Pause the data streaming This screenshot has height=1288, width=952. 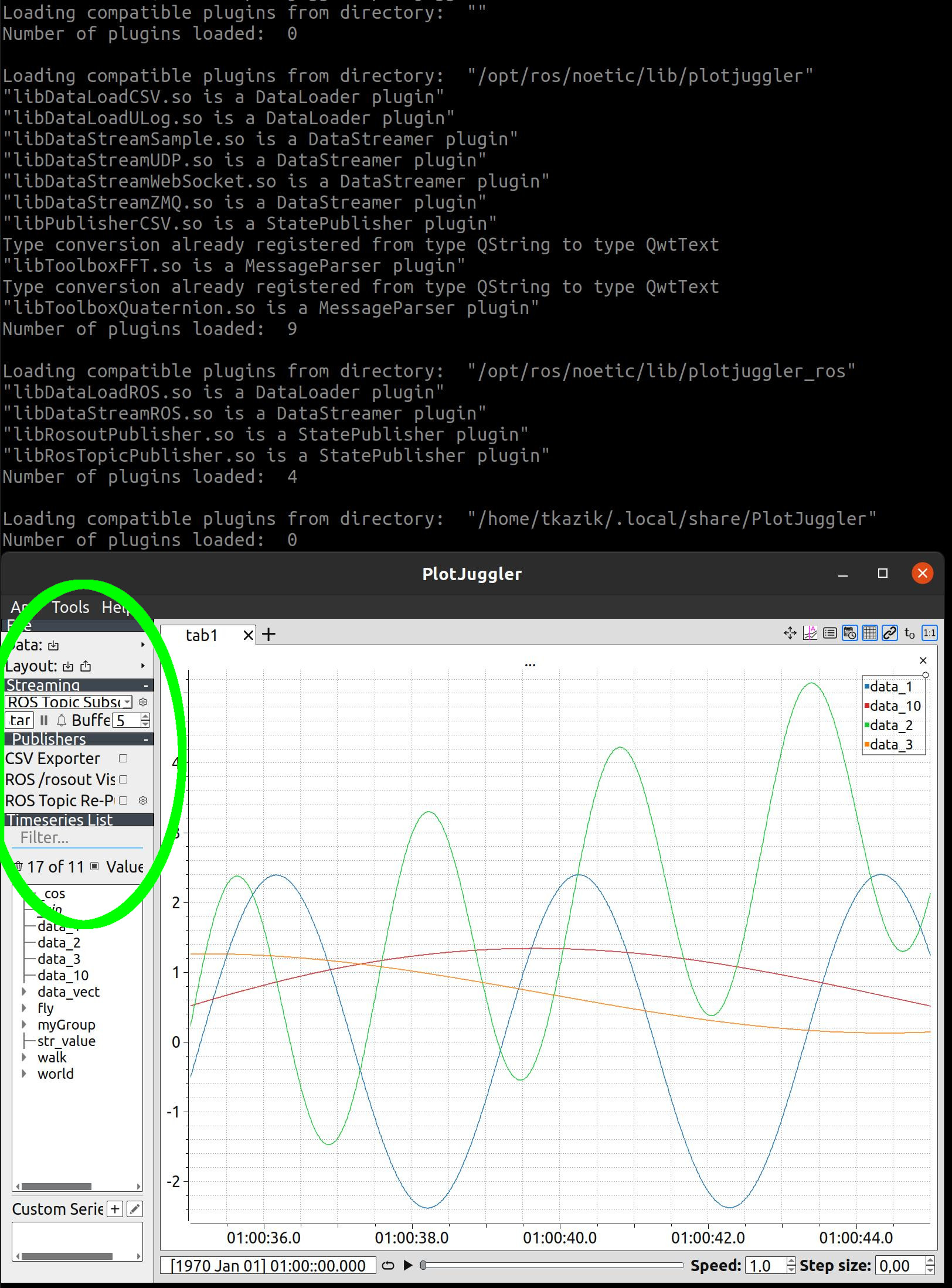coord(44,721)
